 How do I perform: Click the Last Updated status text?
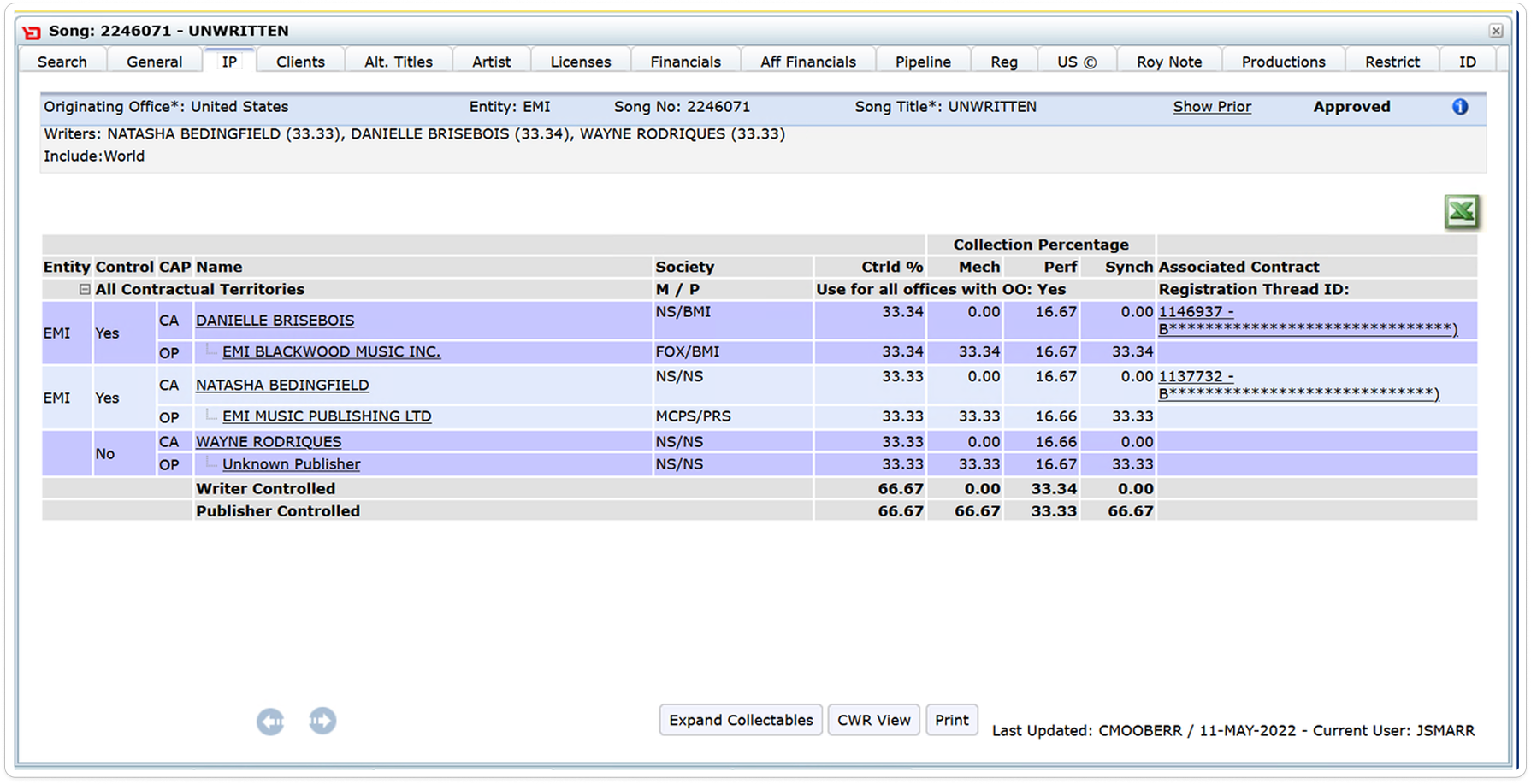pos(1233,731)
